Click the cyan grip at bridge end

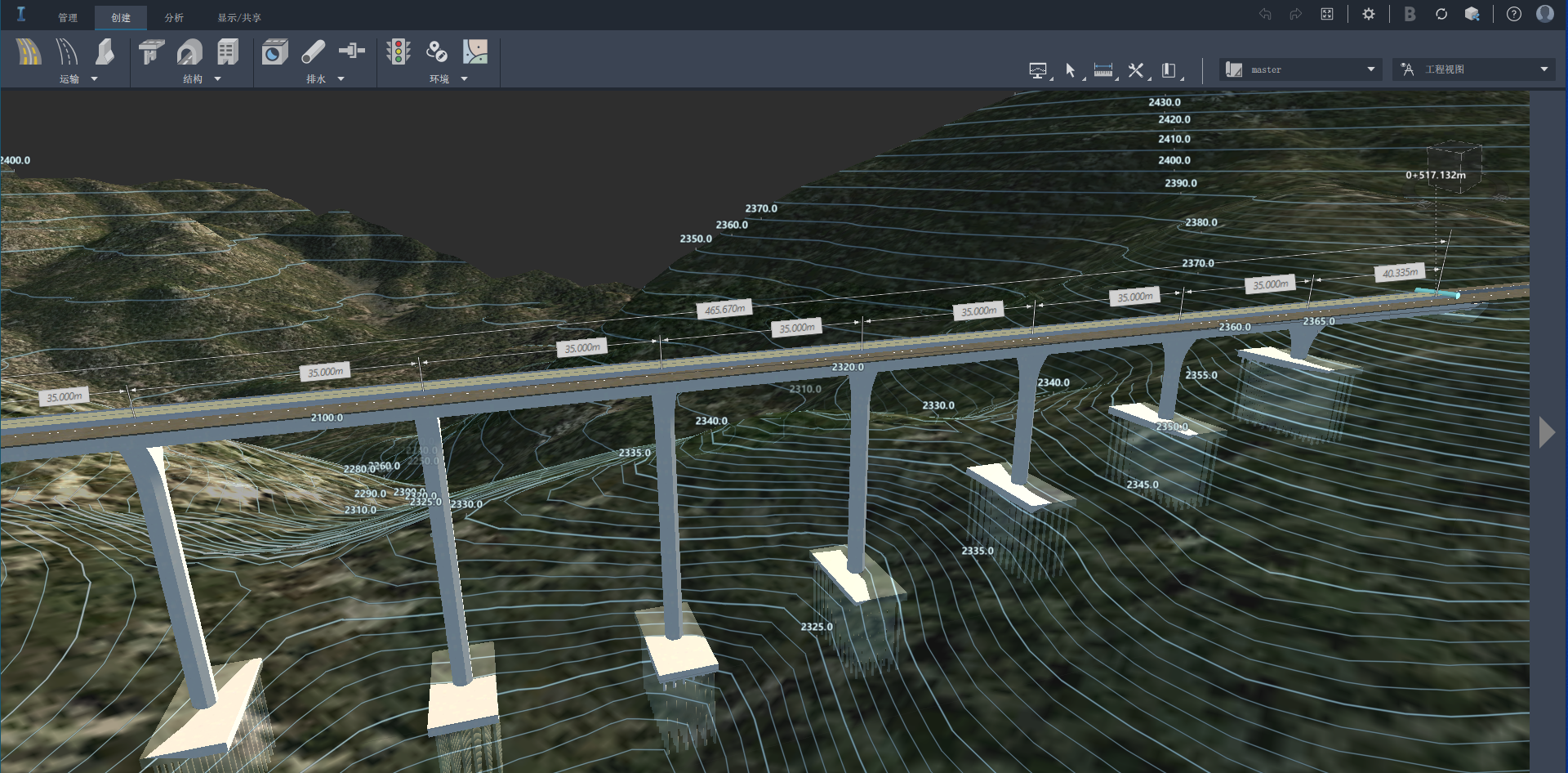click(x=1437, y=293)
